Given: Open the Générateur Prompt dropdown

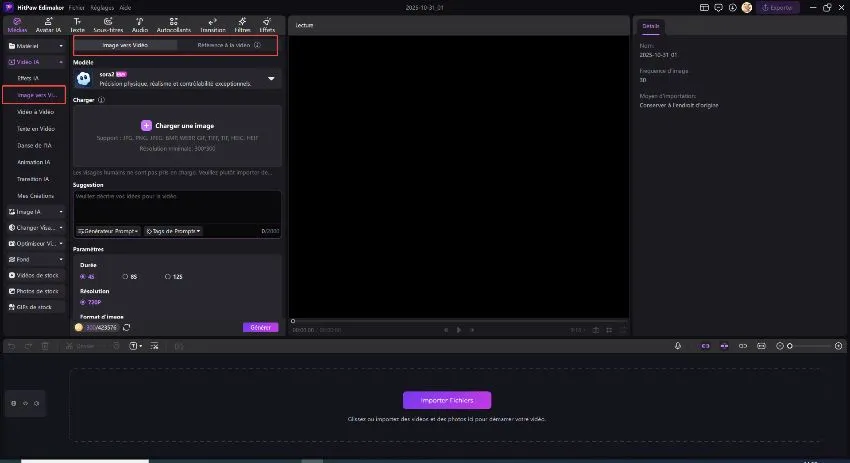Looking at the screenshot, I should (x=109, y=231).
